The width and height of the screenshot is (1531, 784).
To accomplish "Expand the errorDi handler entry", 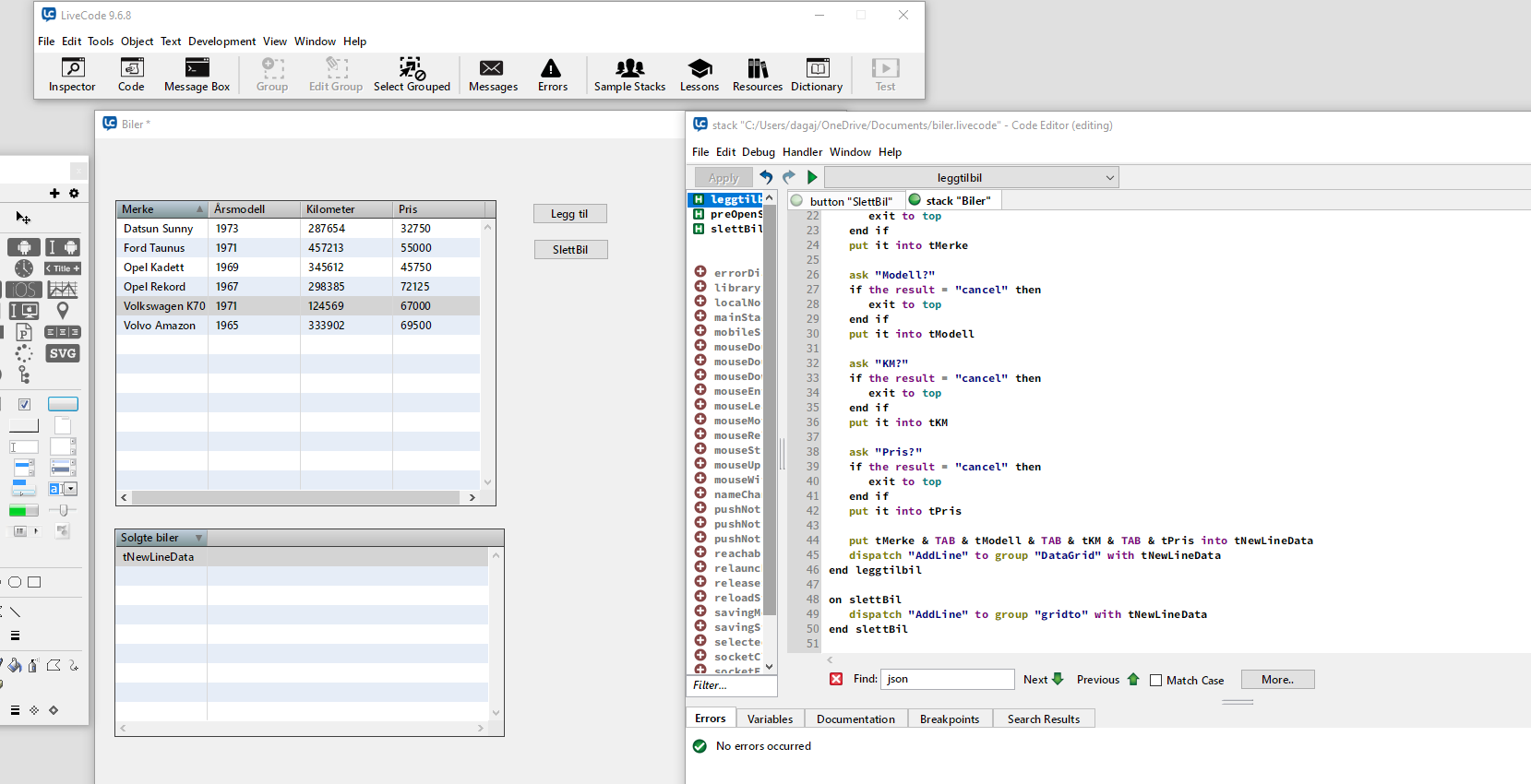I will pos(700,272).
